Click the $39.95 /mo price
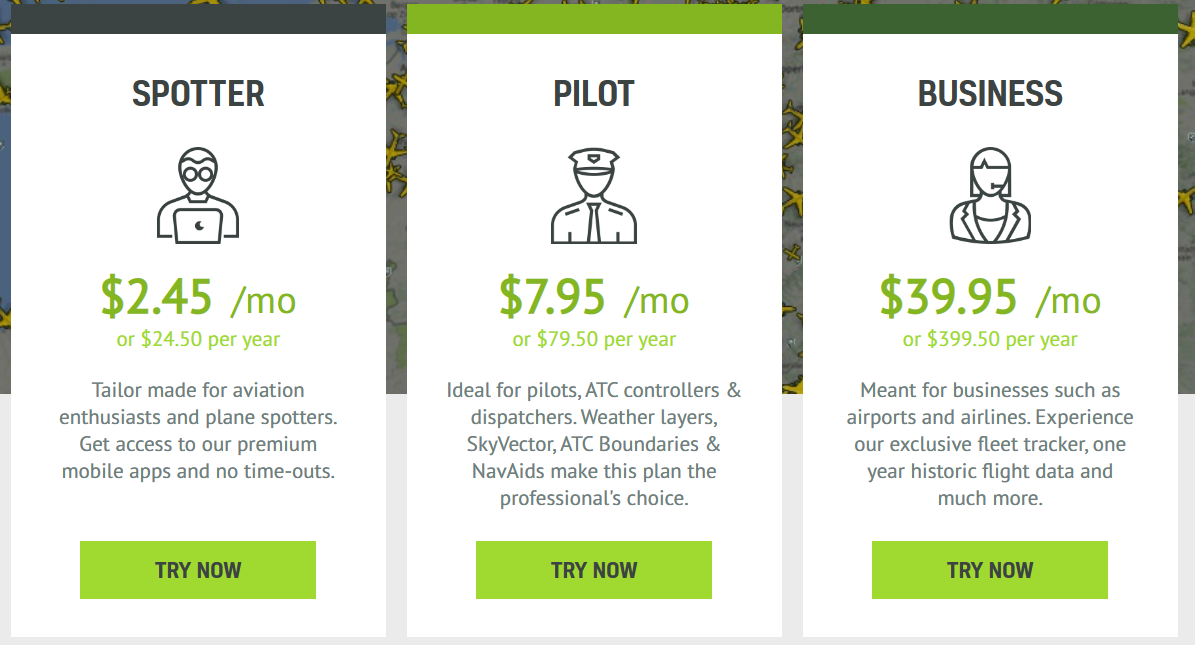 990,297
